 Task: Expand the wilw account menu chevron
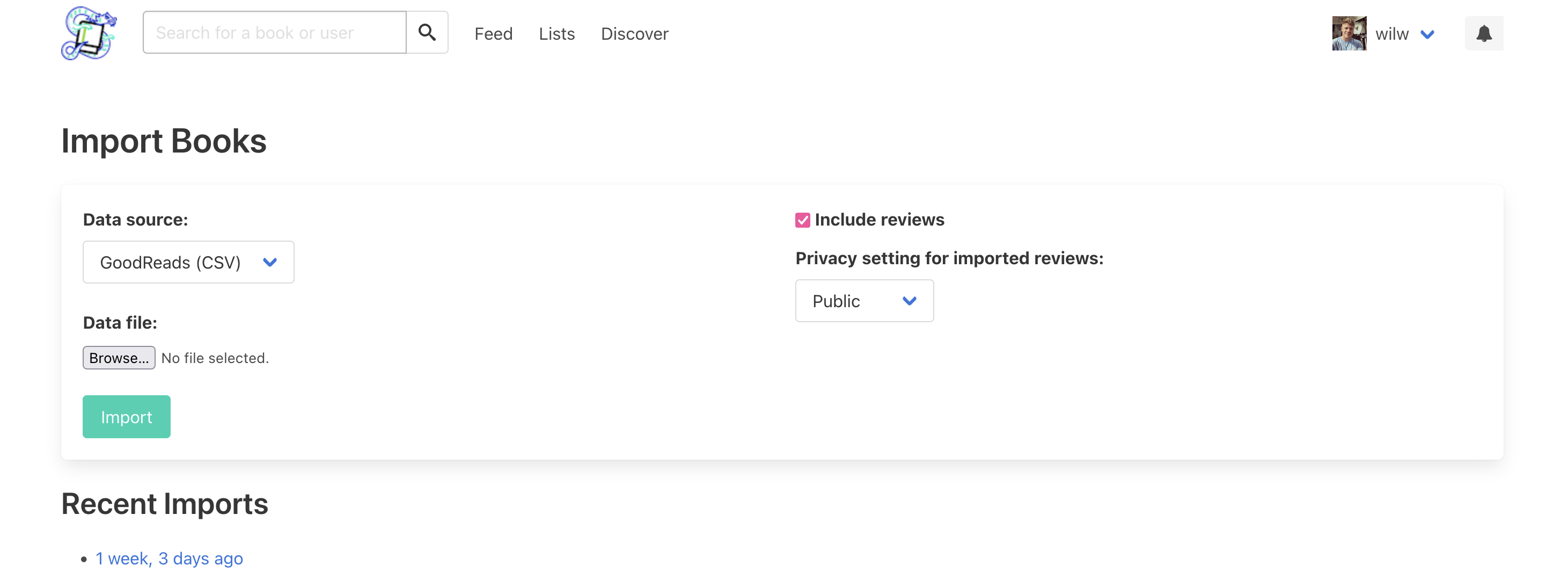pyautogui.click(x=1428, y=35)
